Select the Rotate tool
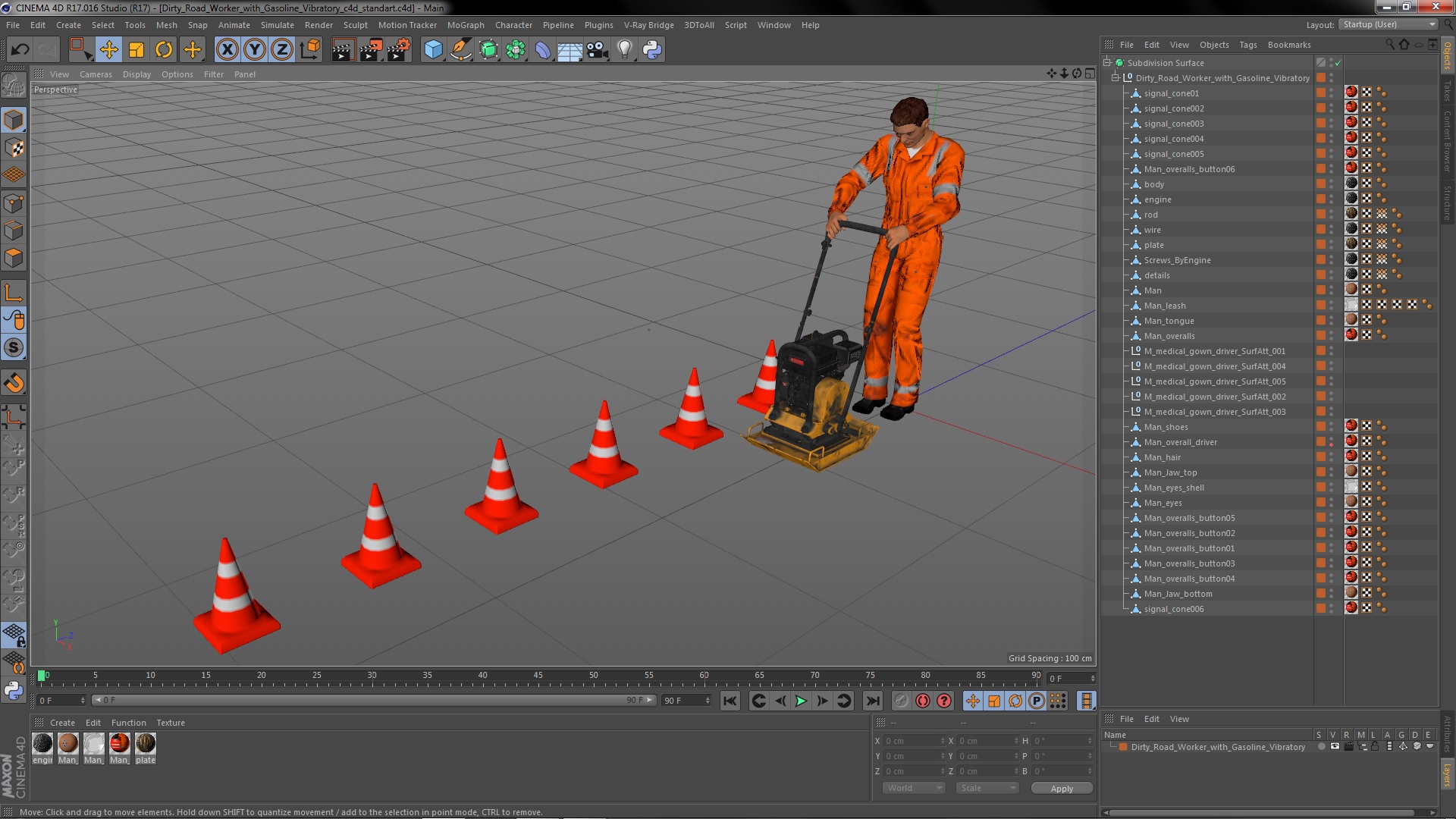The image size is (1456, 819). 164,50
